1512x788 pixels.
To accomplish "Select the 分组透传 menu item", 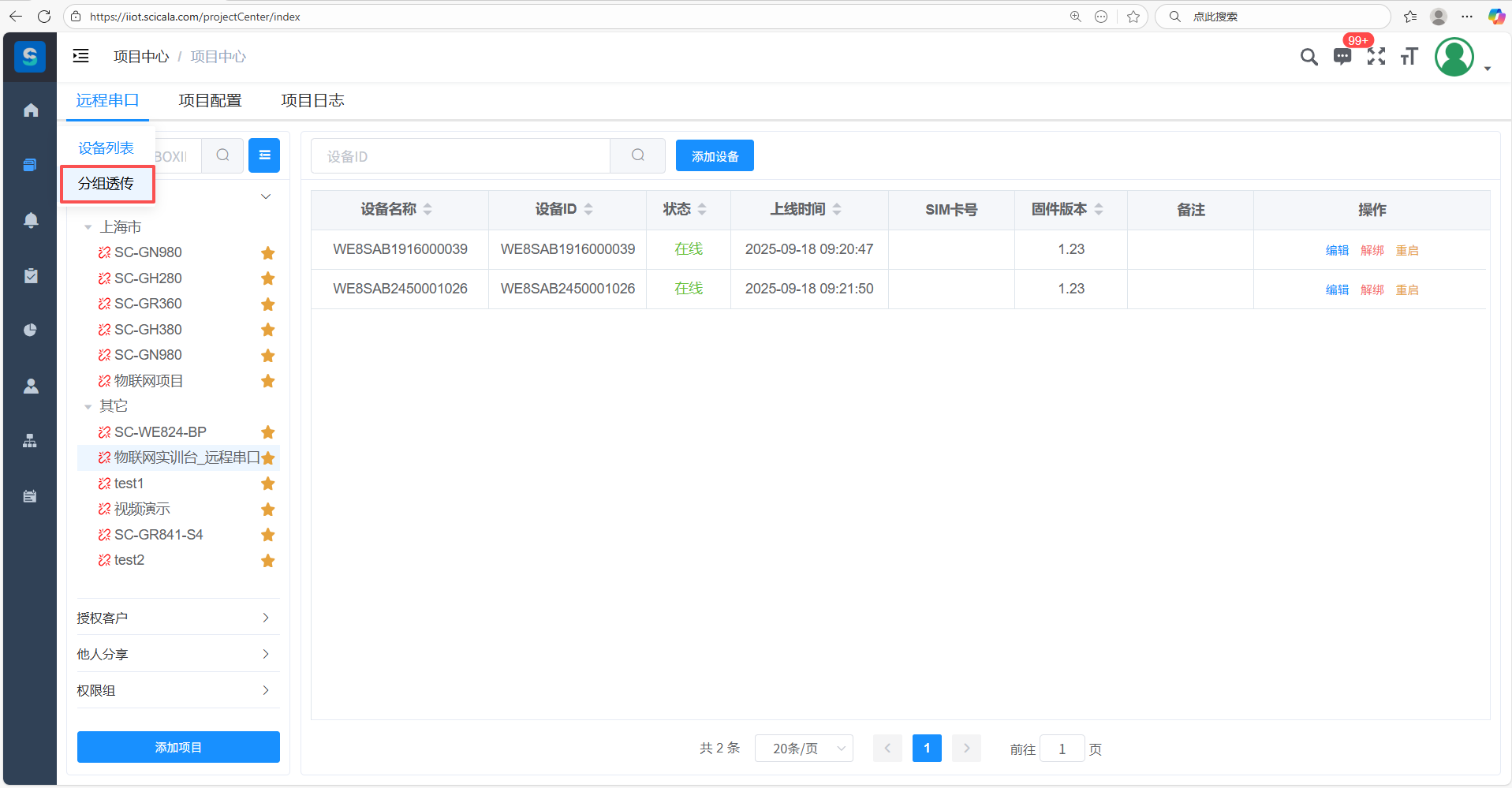I will 106,184.
